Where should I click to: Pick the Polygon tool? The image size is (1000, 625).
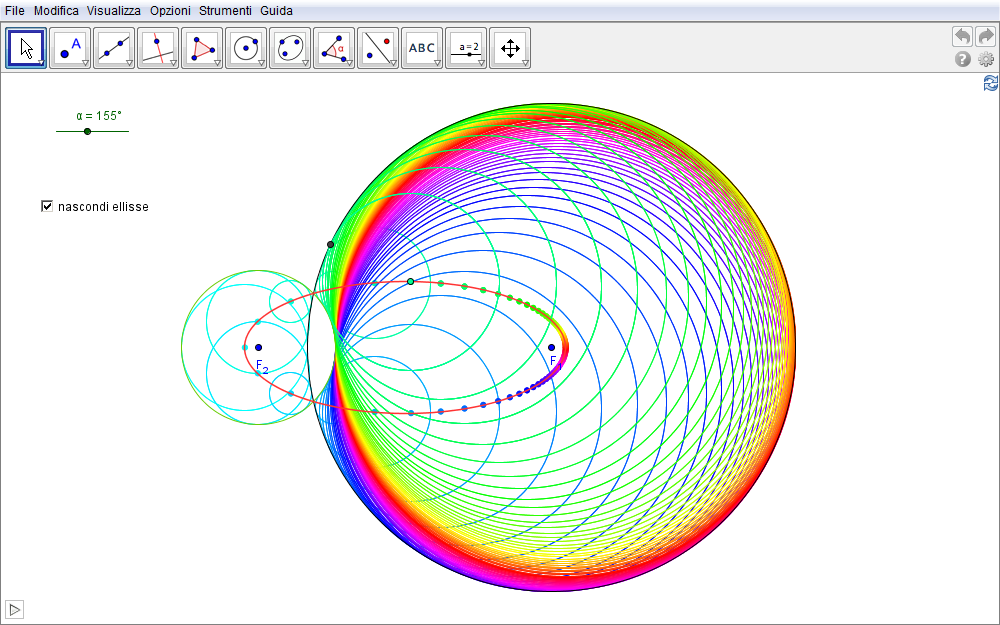pyautogui.click(x=202, y=47)
